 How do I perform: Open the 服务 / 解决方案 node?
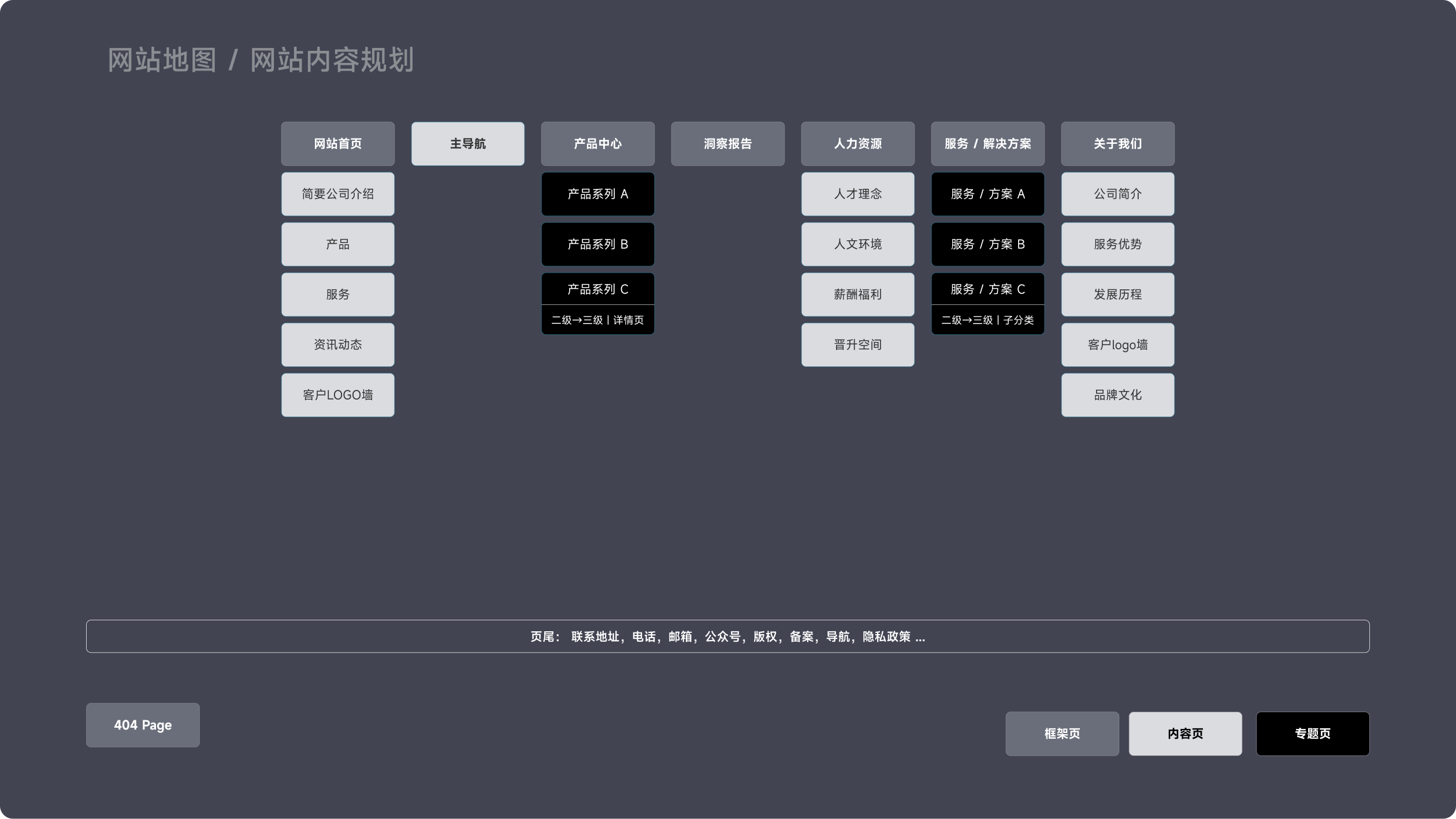point(987,143)
